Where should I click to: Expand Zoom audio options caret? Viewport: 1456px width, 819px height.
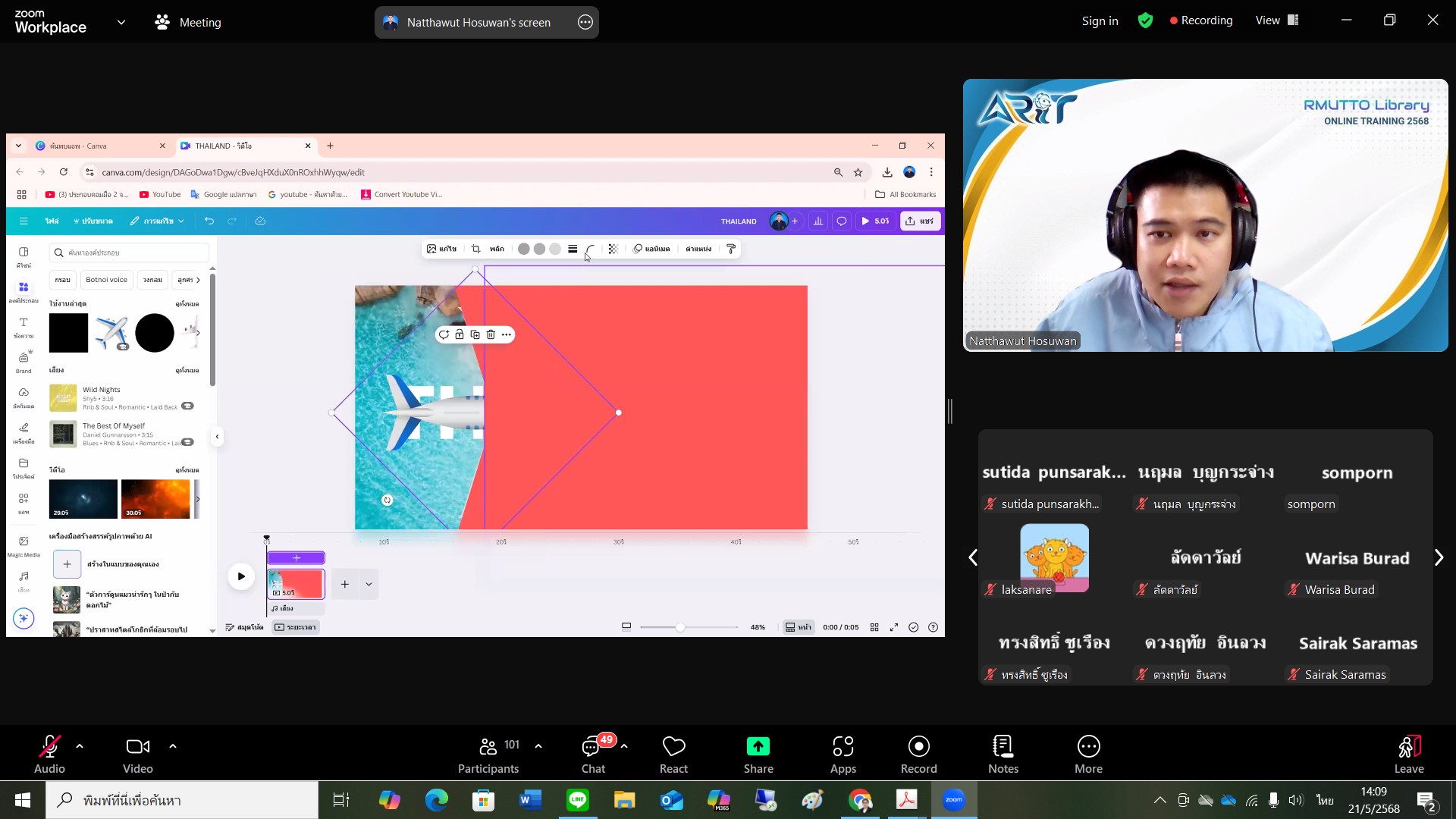coord(80,746)
